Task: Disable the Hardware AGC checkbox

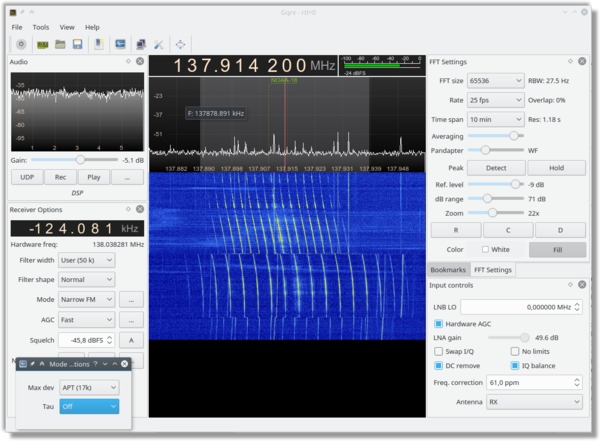Action: pos(439,324)
